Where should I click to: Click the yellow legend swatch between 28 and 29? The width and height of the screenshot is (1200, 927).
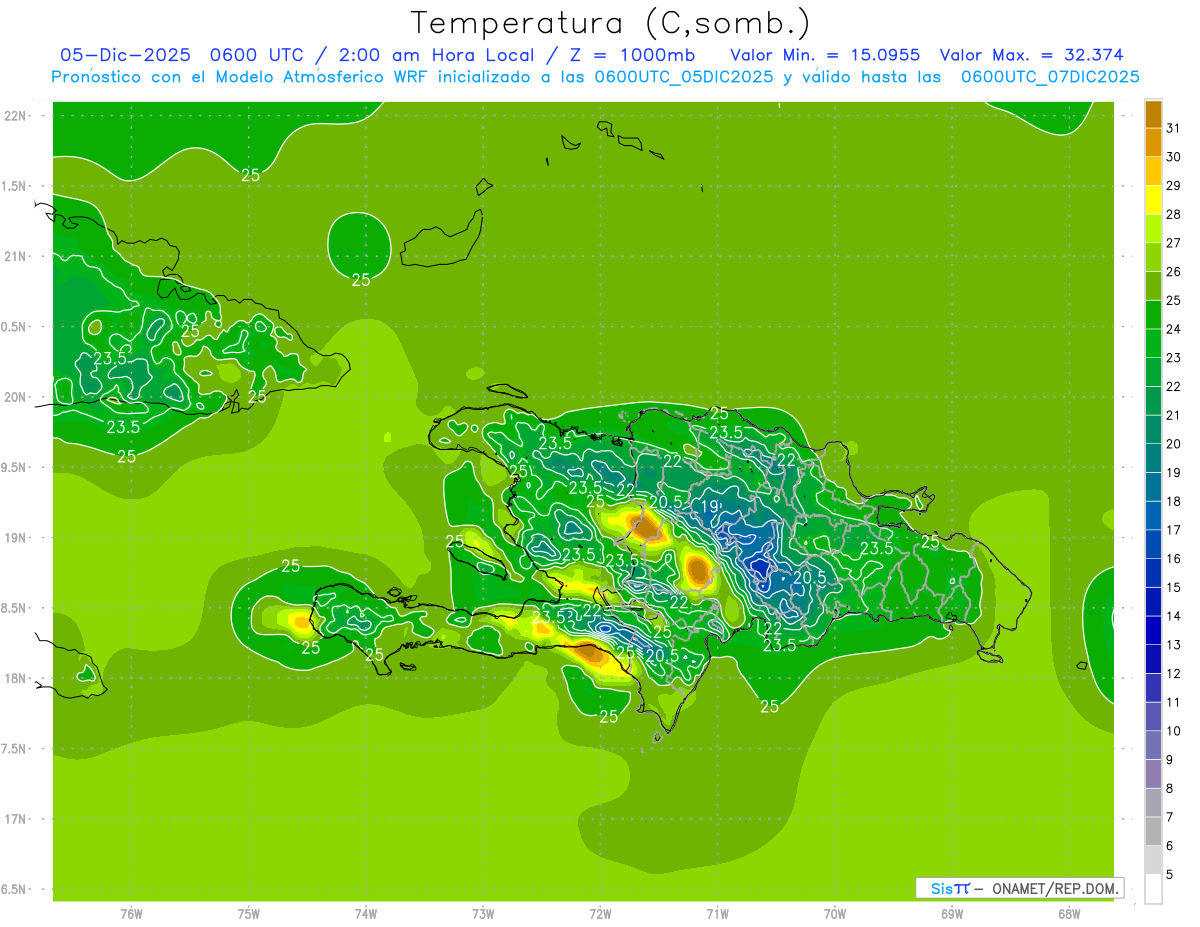[x=1153, y=200]
